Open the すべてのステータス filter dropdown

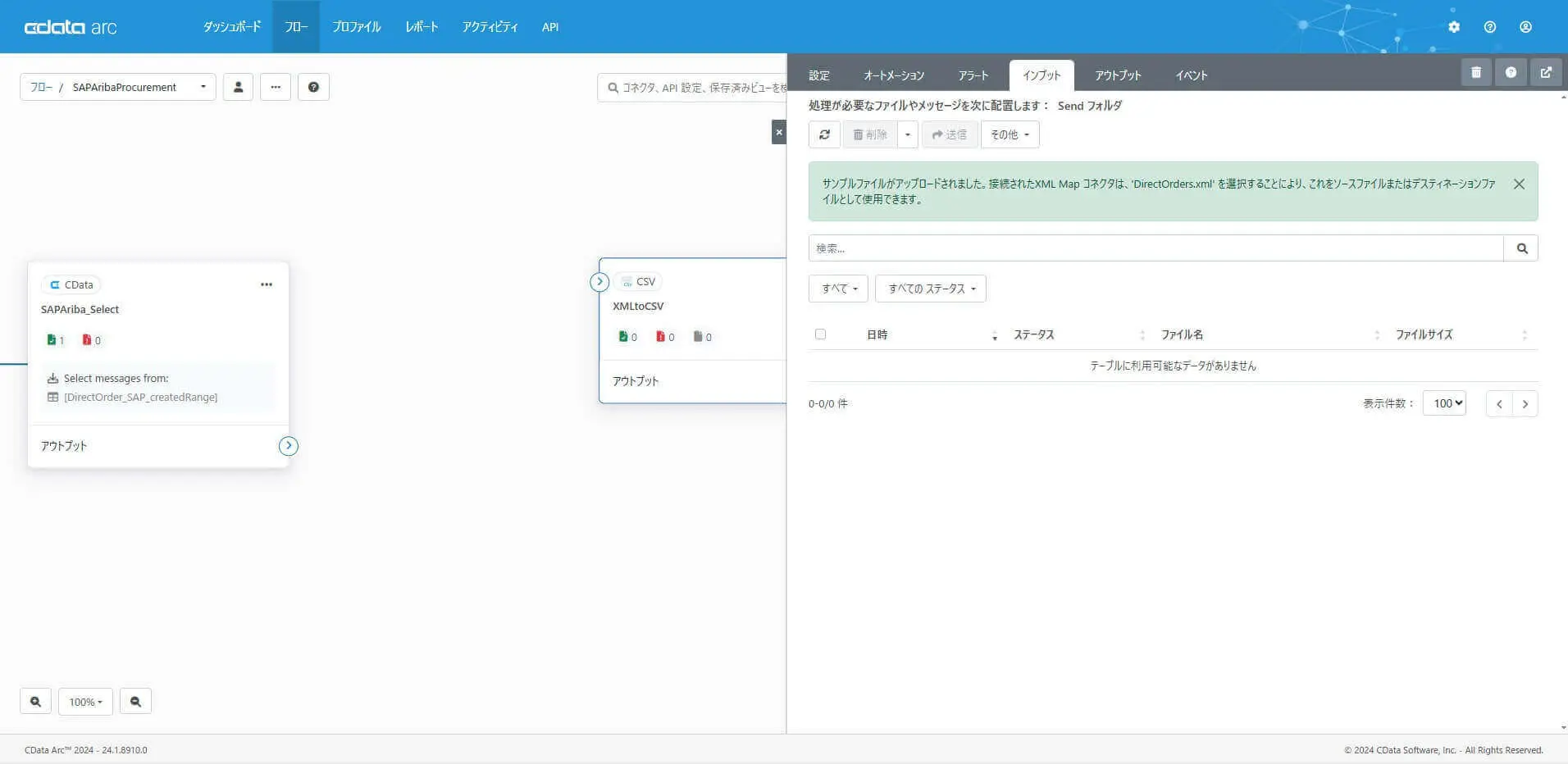[x=931, y=289]
